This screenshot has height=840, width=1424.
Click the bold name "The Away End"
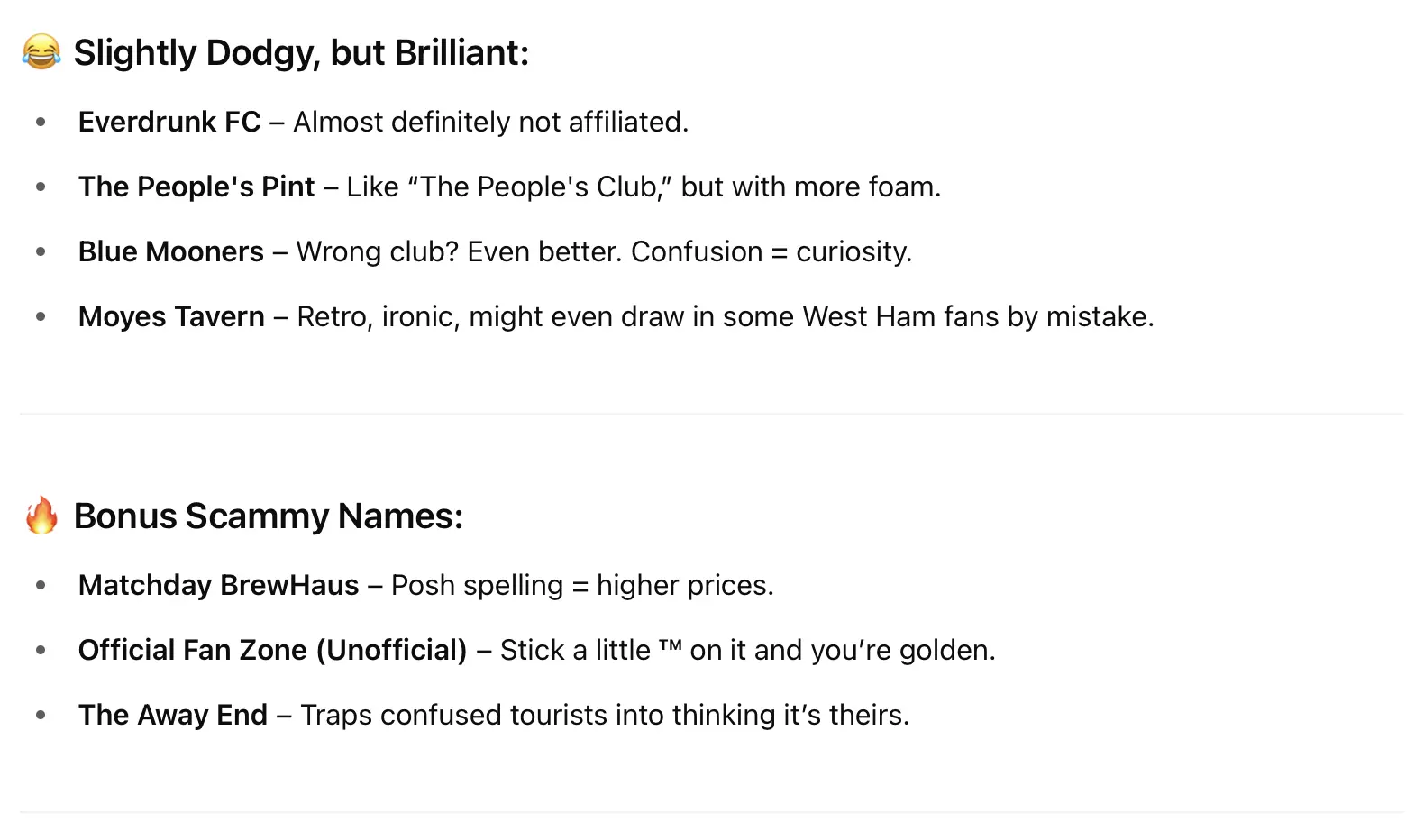(173, 715)
